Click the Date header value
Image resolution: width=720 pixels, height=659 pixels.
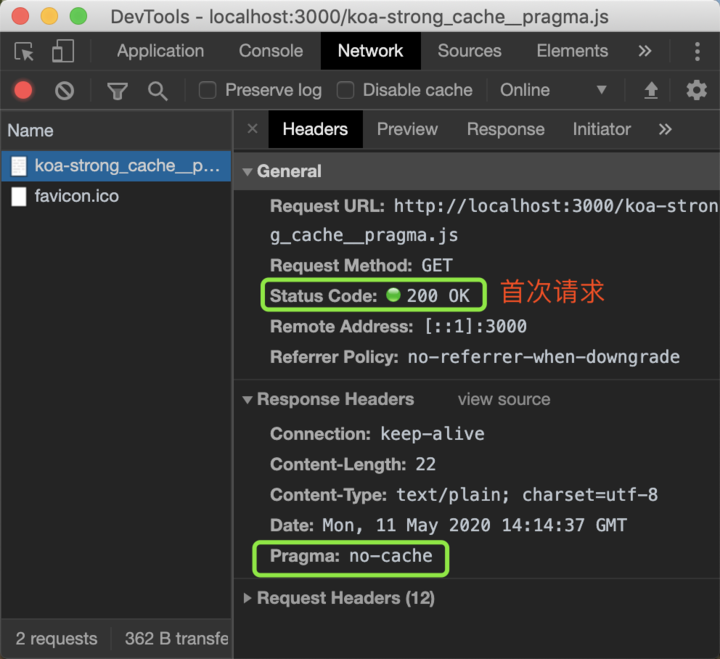[474, 525]
